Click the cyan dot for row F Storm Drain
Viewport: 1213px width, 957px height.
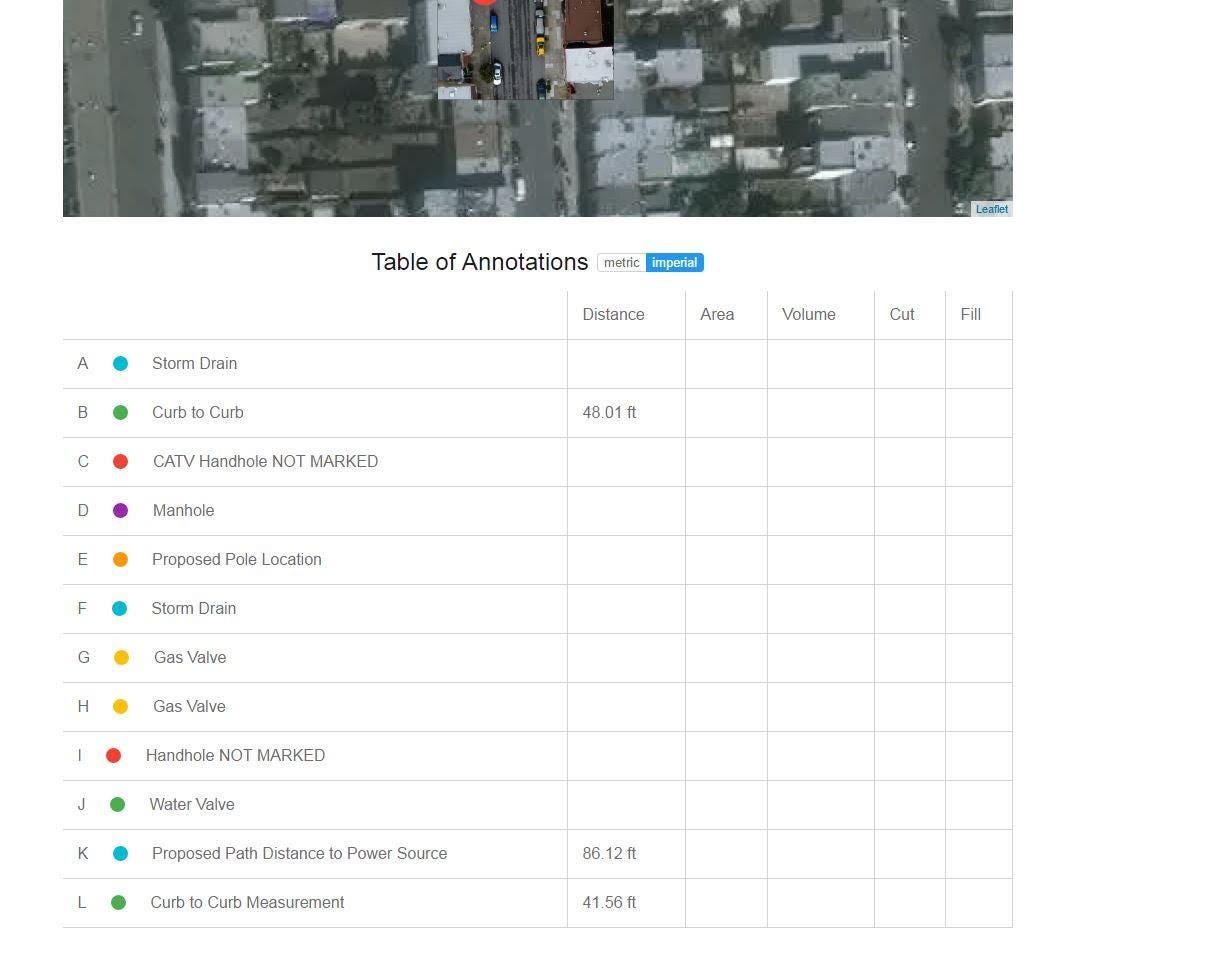coord(120,609)
